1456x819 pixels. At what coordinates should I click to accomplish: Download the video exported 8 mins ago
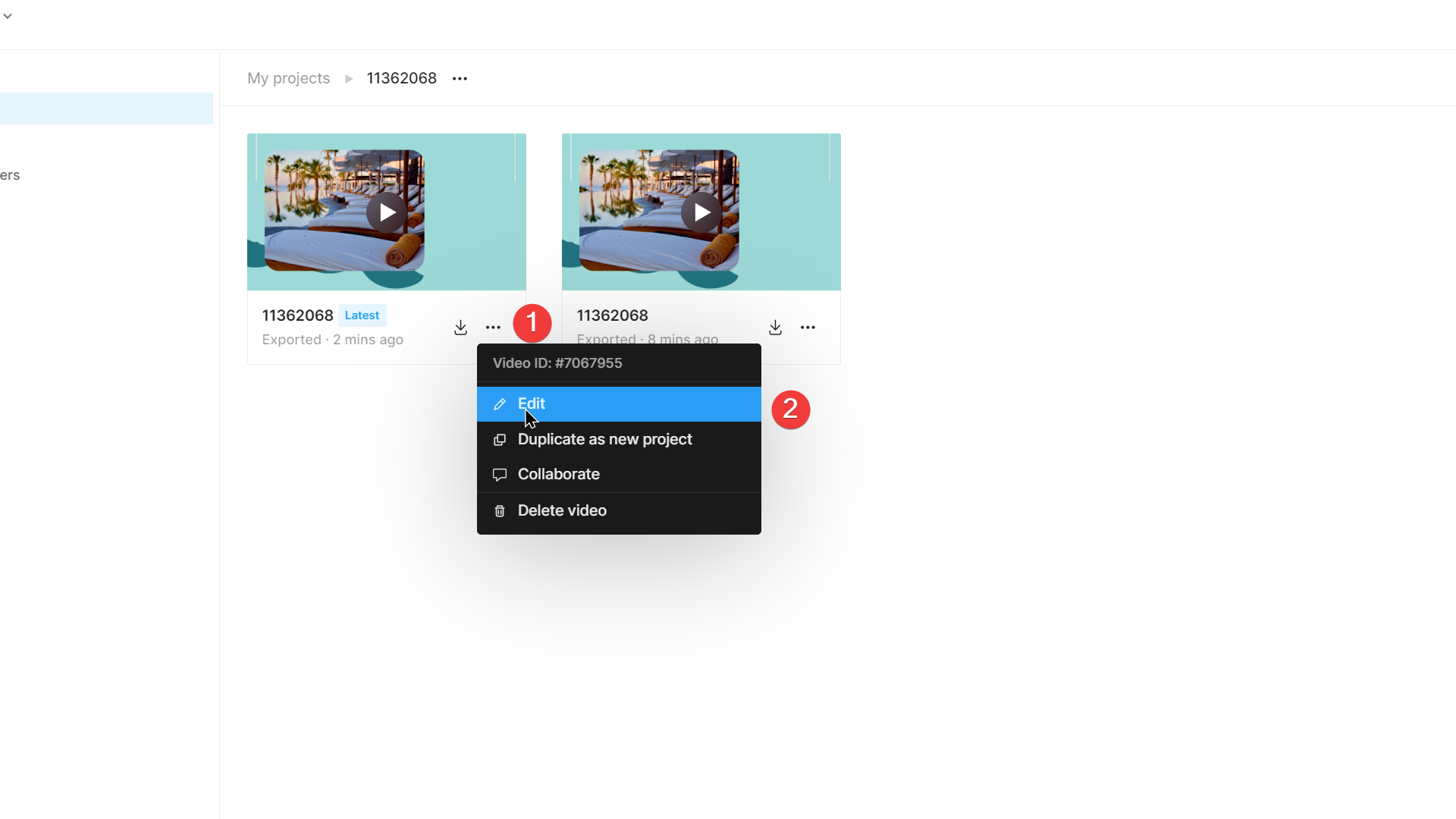pyautogui.click(x=775, y=327)
